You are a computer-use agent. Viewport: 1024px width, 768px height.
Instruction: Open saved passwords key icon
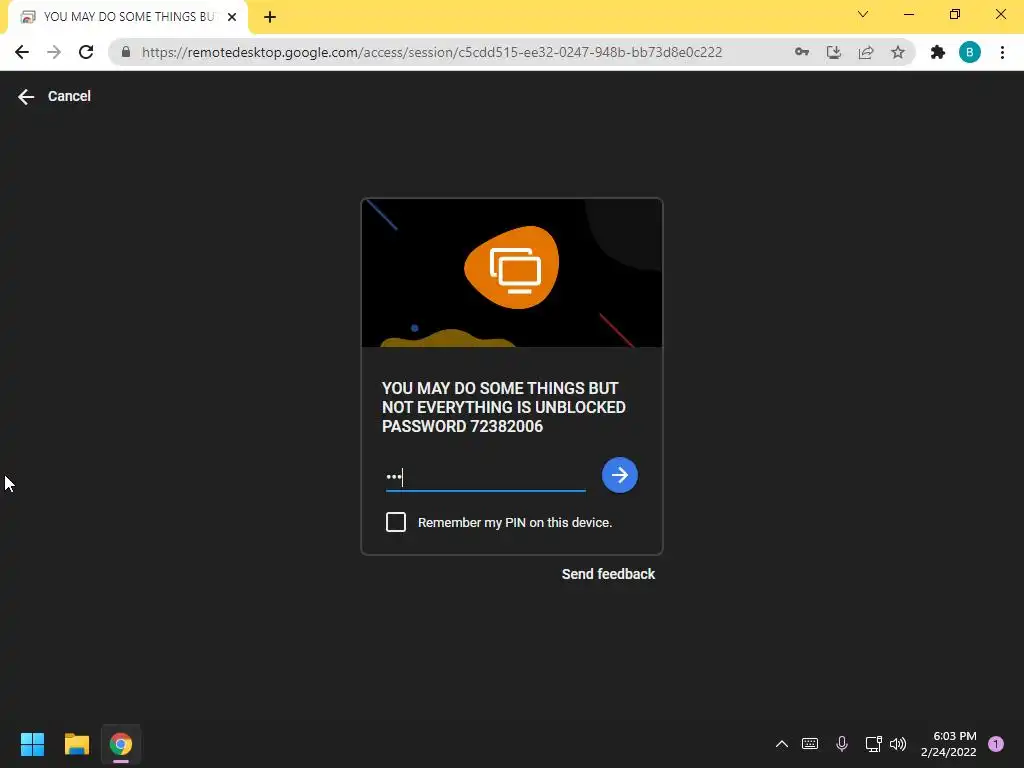(x=802, y=52)
